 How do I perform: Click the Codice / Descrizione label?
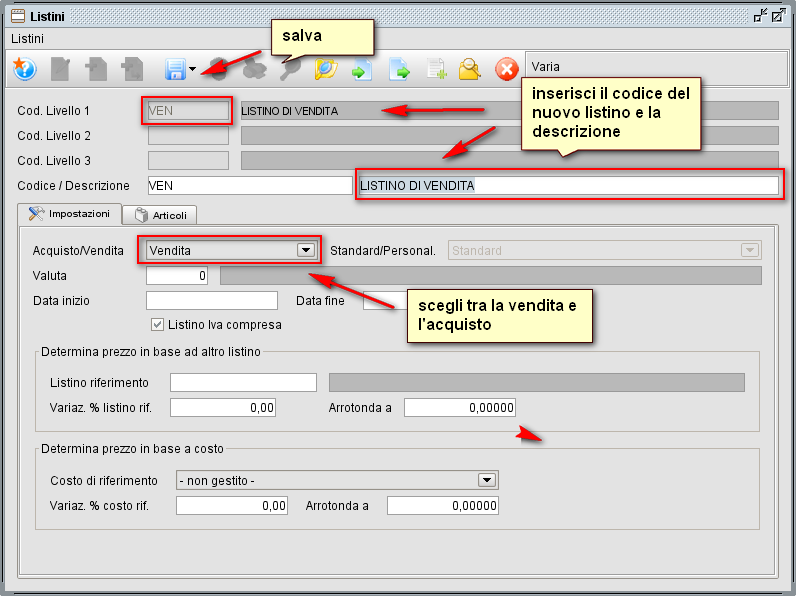73,186
